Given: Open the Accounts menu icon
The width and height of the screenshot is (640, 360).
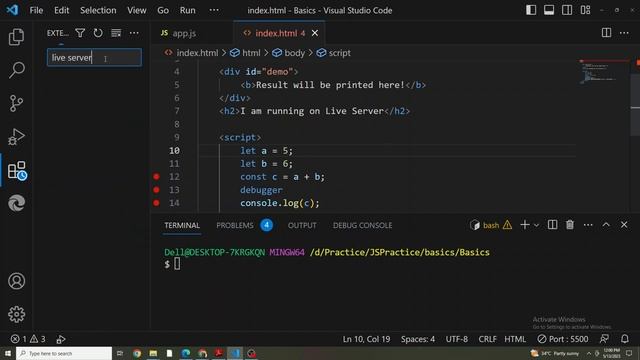Looking at the screenshot, I should click(16, 281).
